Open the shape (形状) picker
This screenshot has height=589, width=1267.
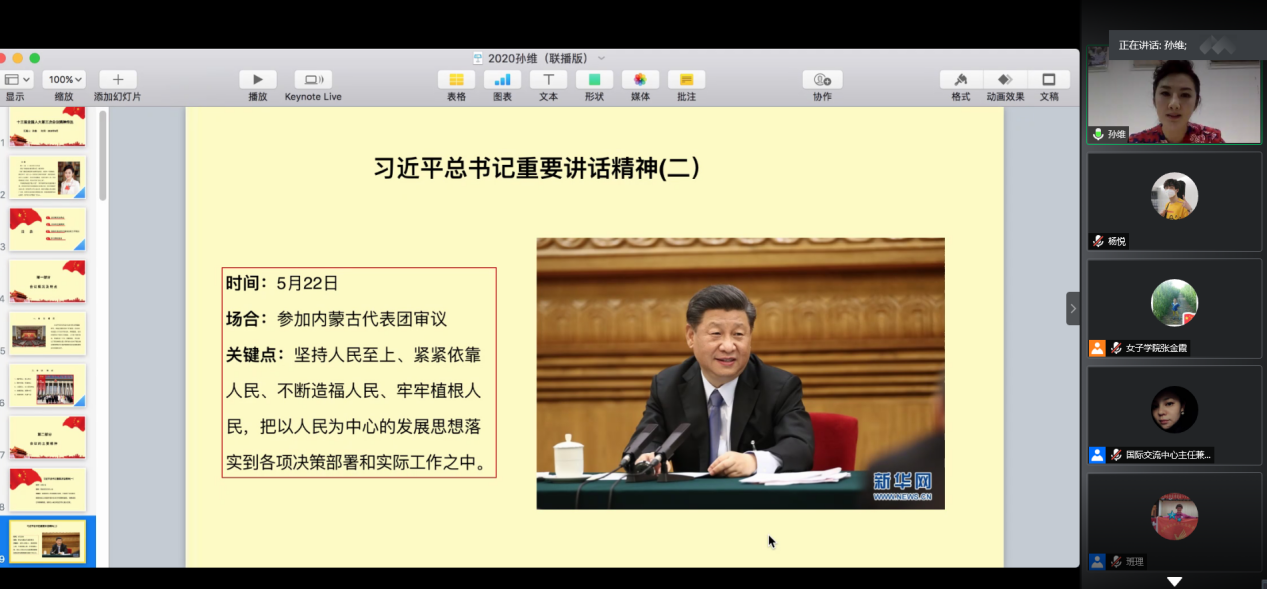594,80
